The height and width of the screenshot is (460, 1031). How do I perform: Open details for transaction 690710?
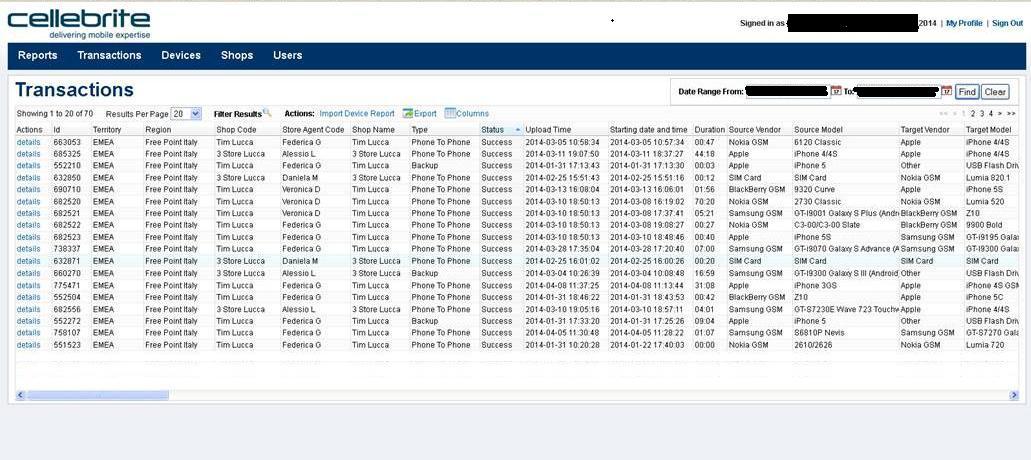click(x=28, y=189)
